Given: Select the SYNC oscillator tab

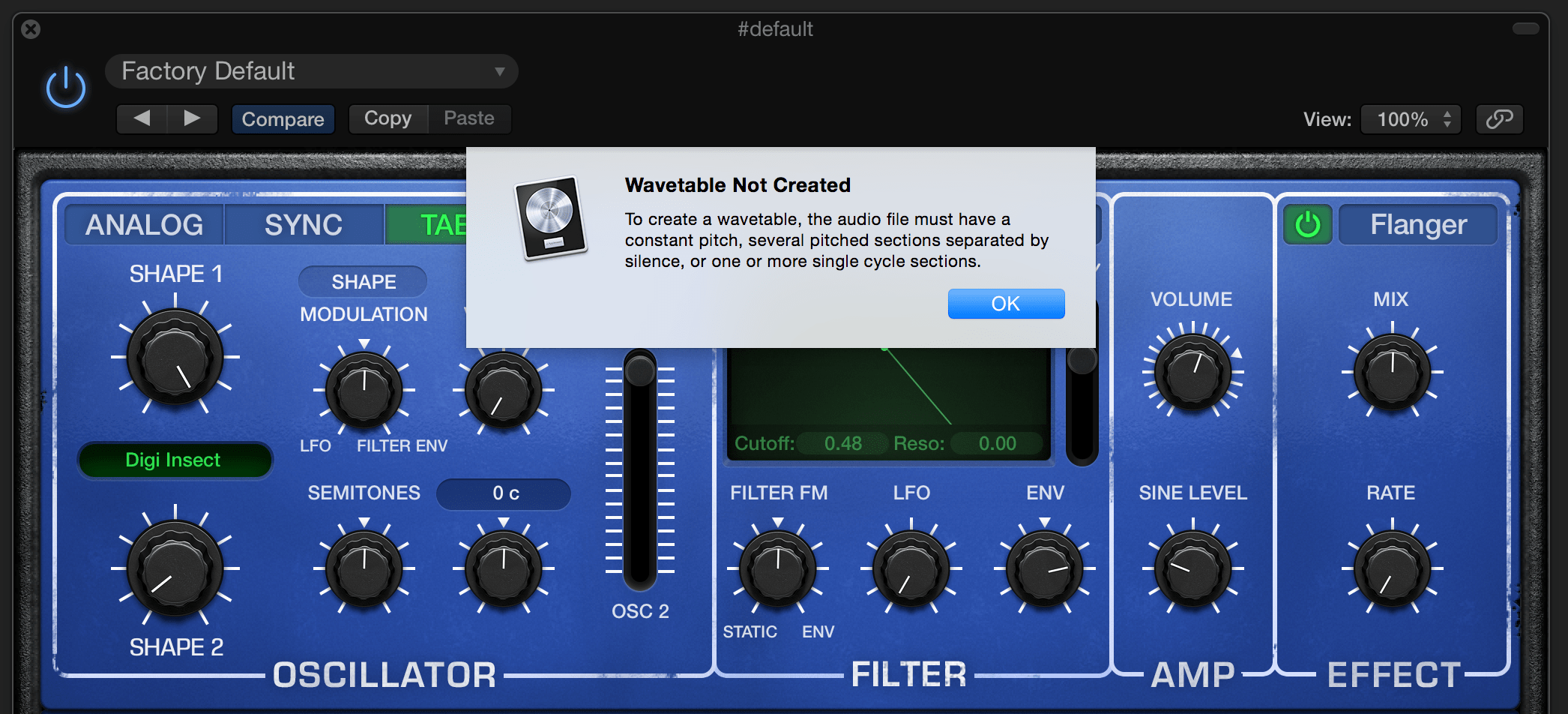Looking at the screenshot, I should coord(303,223).
